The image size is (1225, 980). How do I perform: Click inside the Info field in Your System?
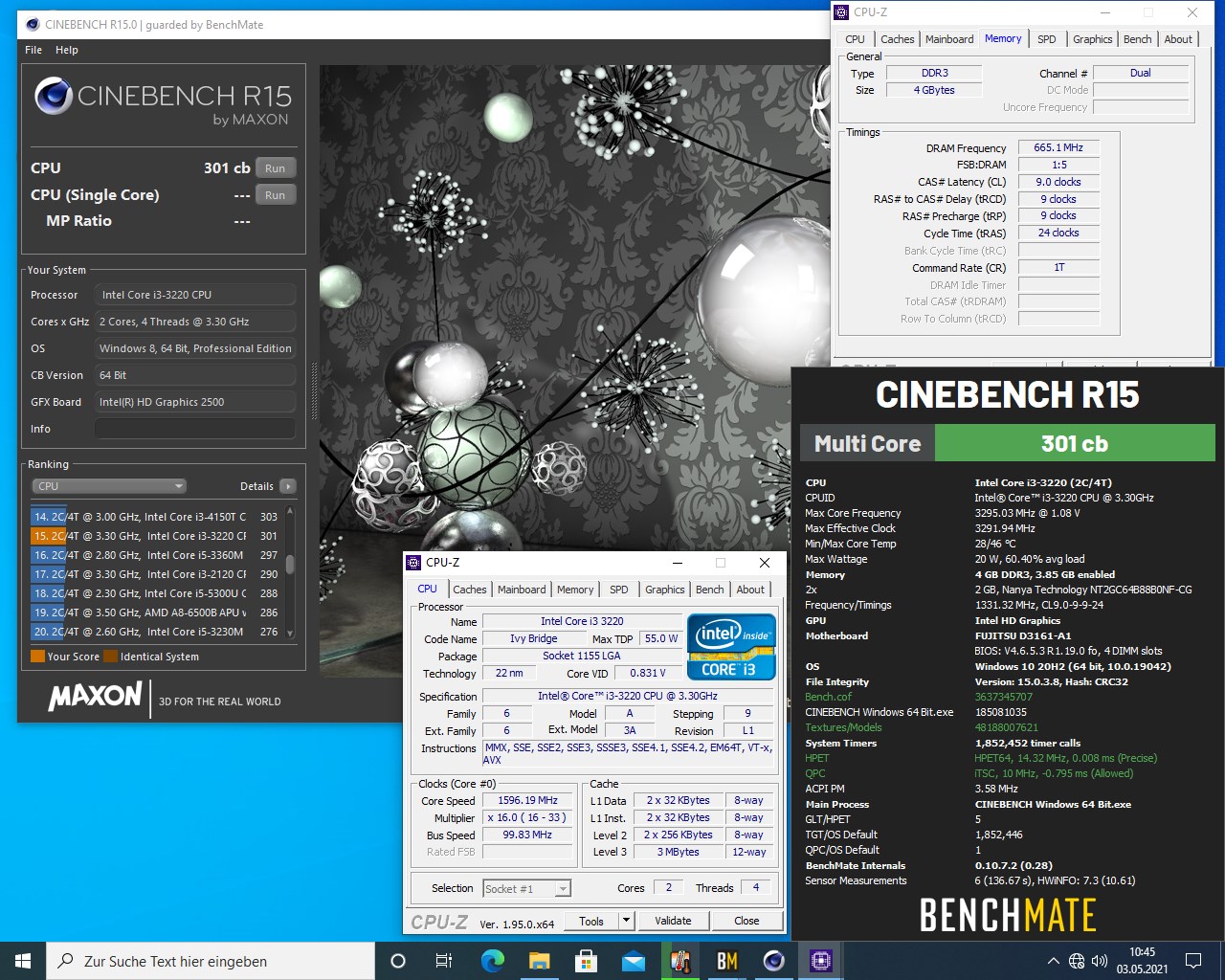(x=195, y=429)
